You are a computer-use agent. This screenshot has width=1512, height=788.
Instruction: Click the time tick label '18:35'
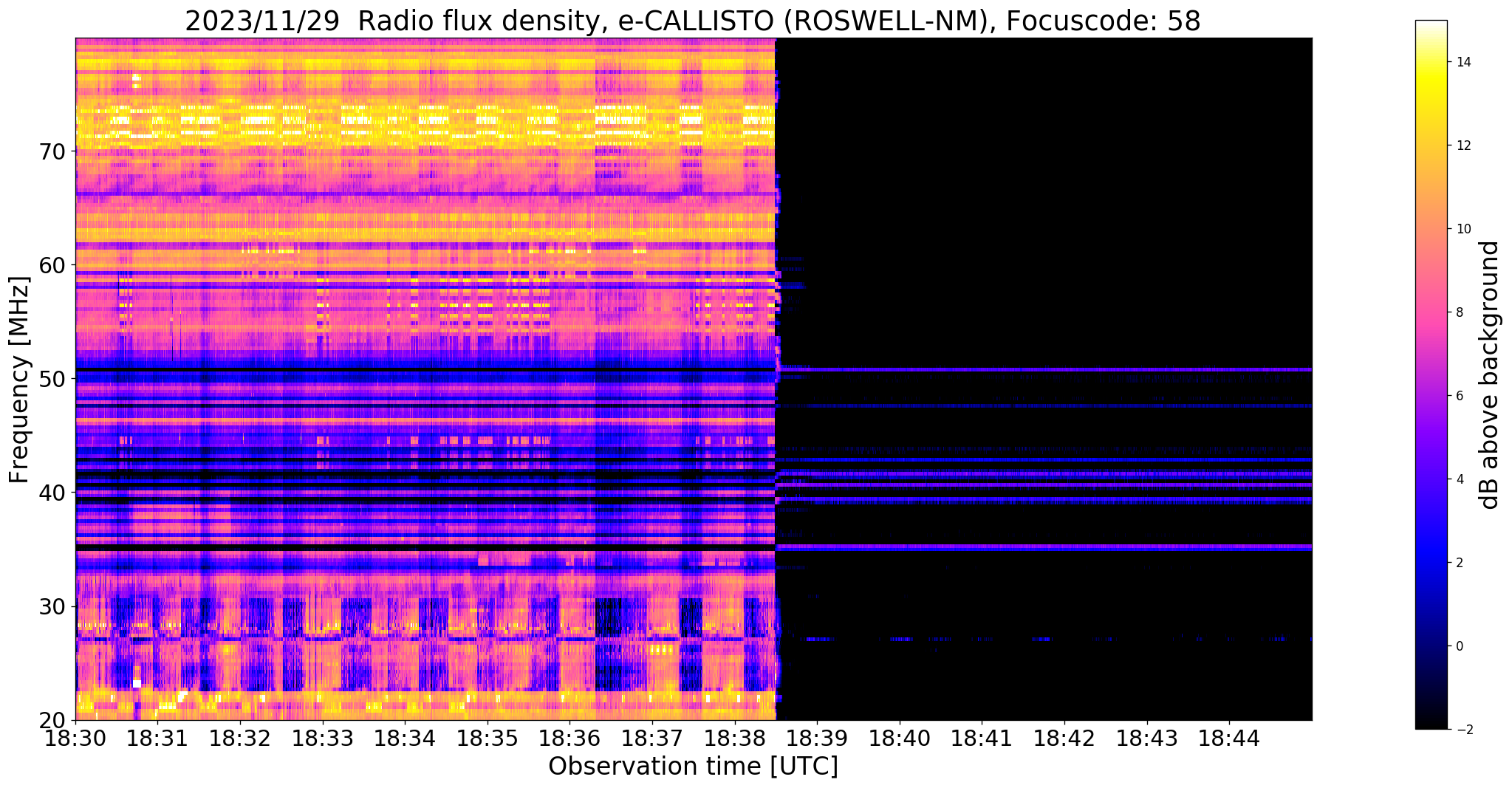488,738
